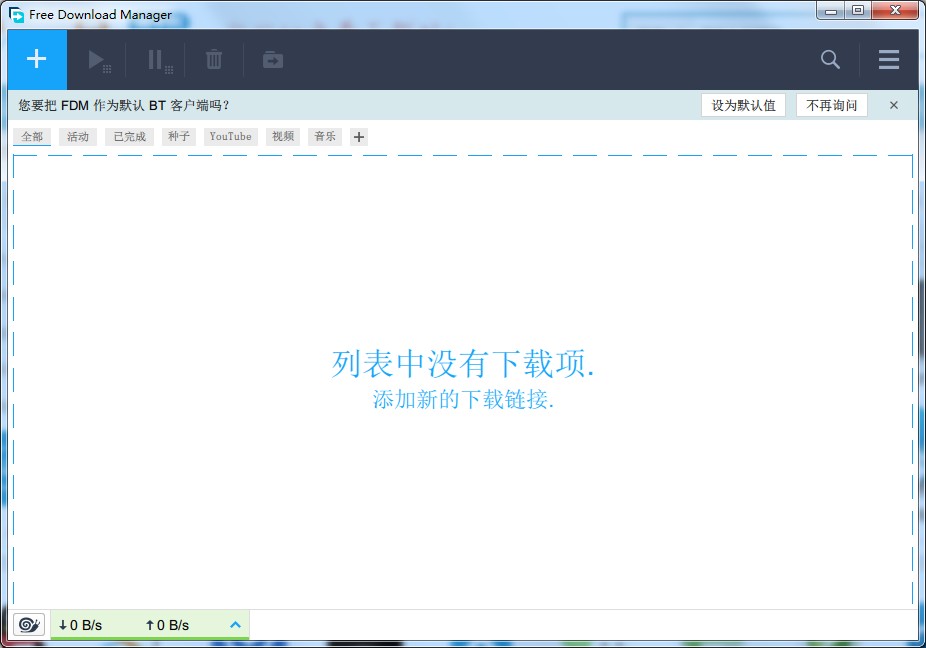Add a new tag with plus button
926x648 pixels.
(359, 137)
